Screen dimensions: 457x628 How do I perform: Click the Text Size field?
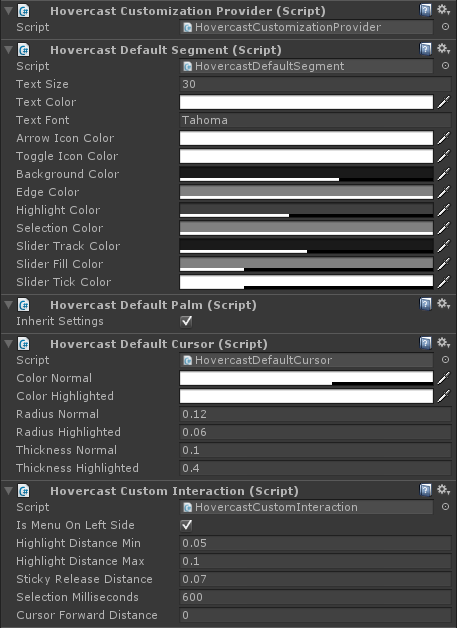[x=316, y=84]
